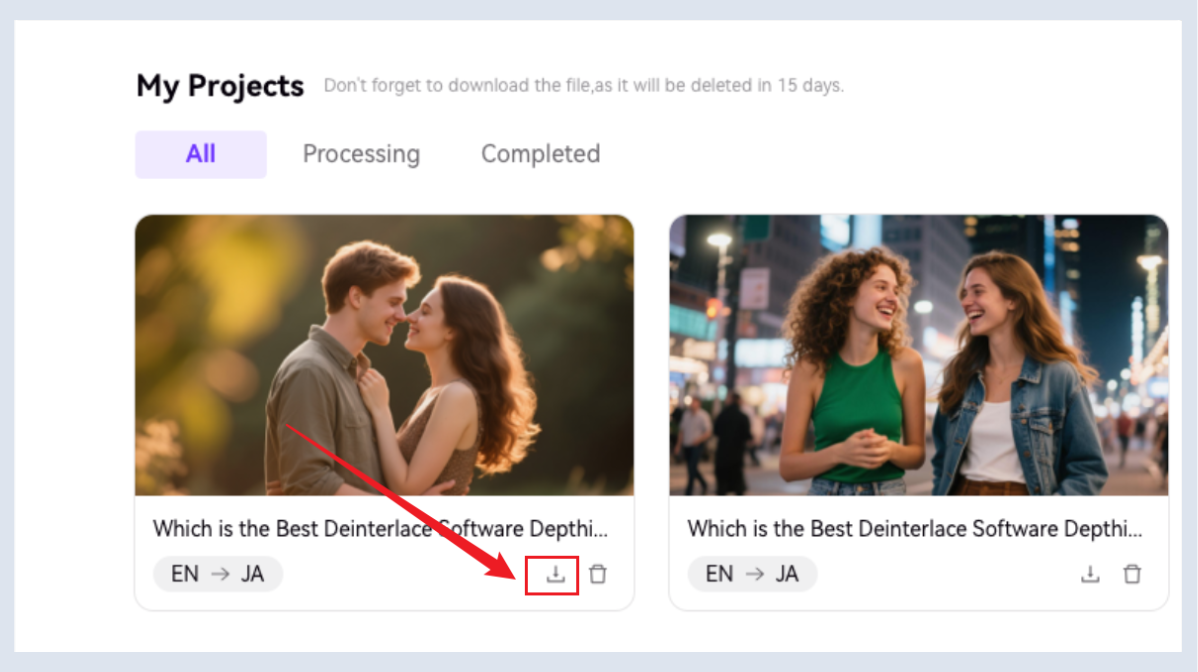Open the couple at sunset project thumbnail

[384, 354]
